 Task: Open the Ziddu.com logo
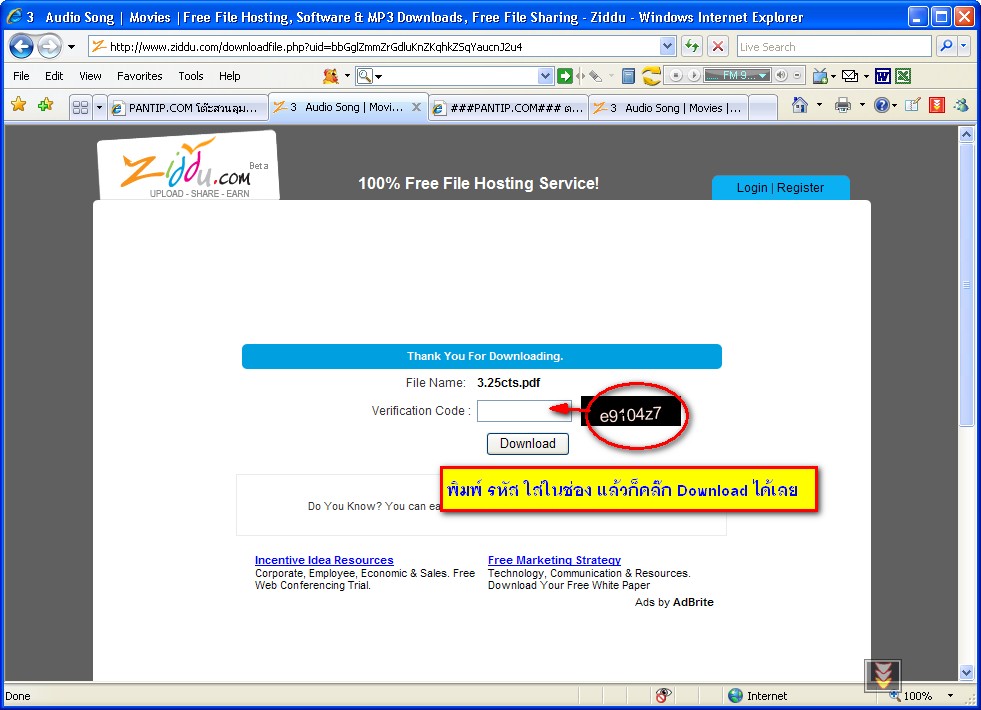[189, 167]
